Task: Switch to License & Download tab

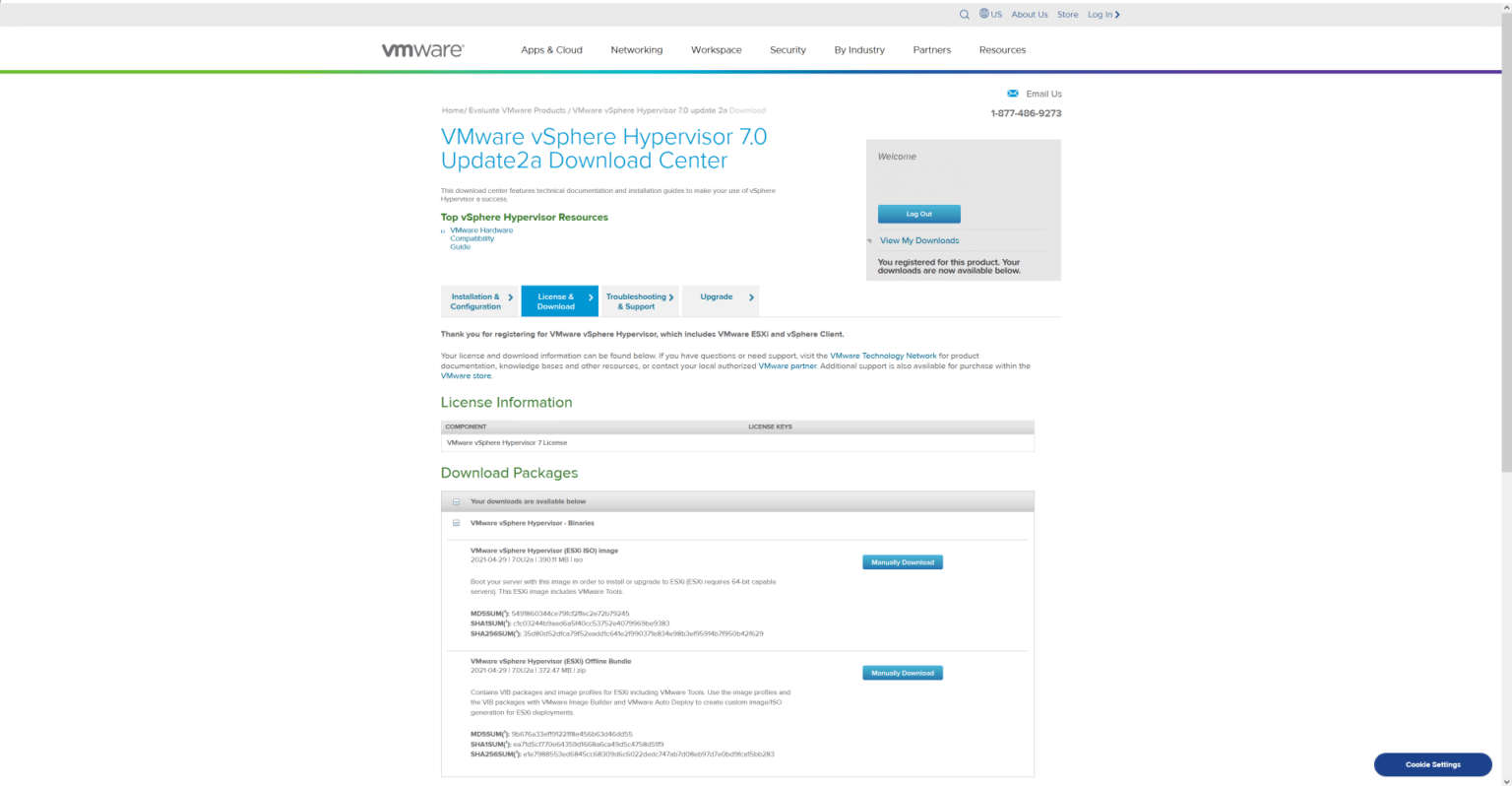Action: pyautogui.click(x=560, y=301)
